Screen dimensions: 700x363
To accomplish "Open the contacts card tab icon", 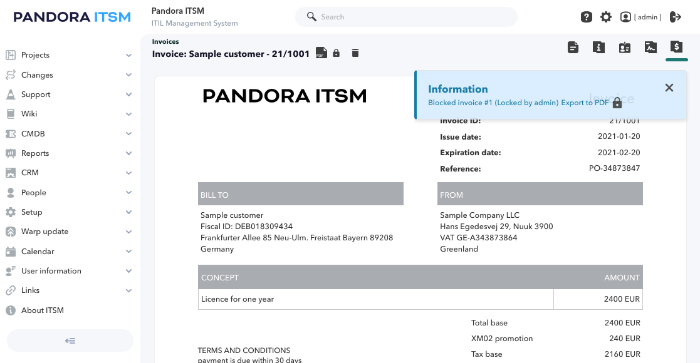I will point(625,47).
